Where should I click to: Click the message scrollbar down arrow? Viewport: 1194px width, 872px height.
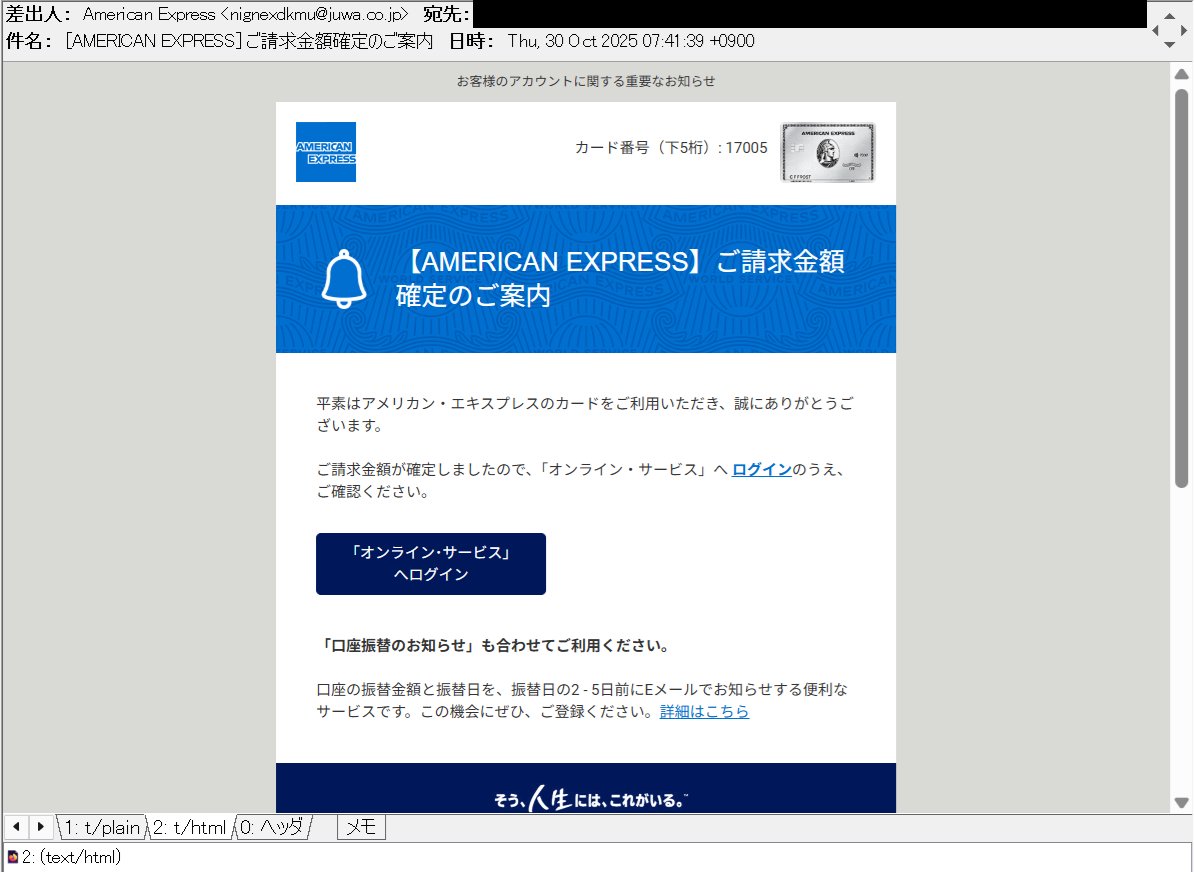(x=1181, y=803)
